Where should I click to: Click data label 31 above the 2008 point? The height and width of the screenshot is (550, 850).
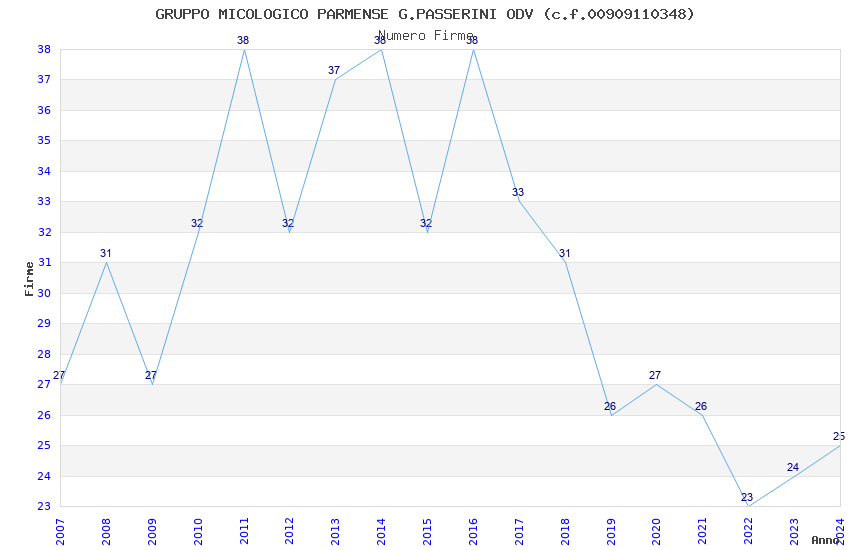pyautogui.click(x=106, y=253)
